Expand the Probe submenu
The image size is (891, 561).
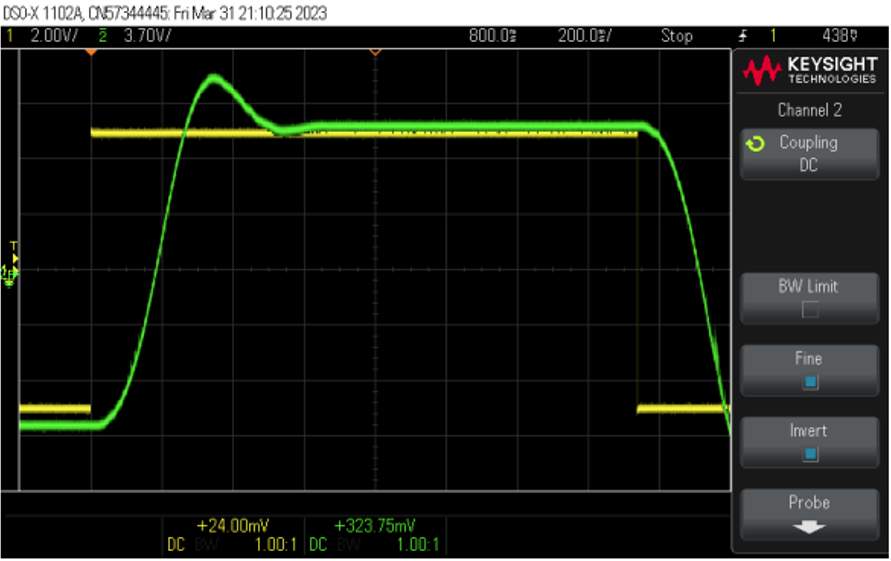[808, 513]
